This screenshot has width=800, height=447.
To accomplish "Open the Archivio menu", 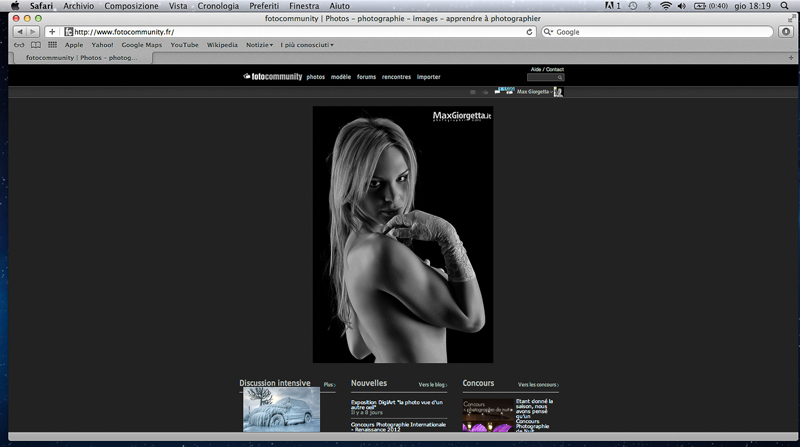I will point(79,6).
